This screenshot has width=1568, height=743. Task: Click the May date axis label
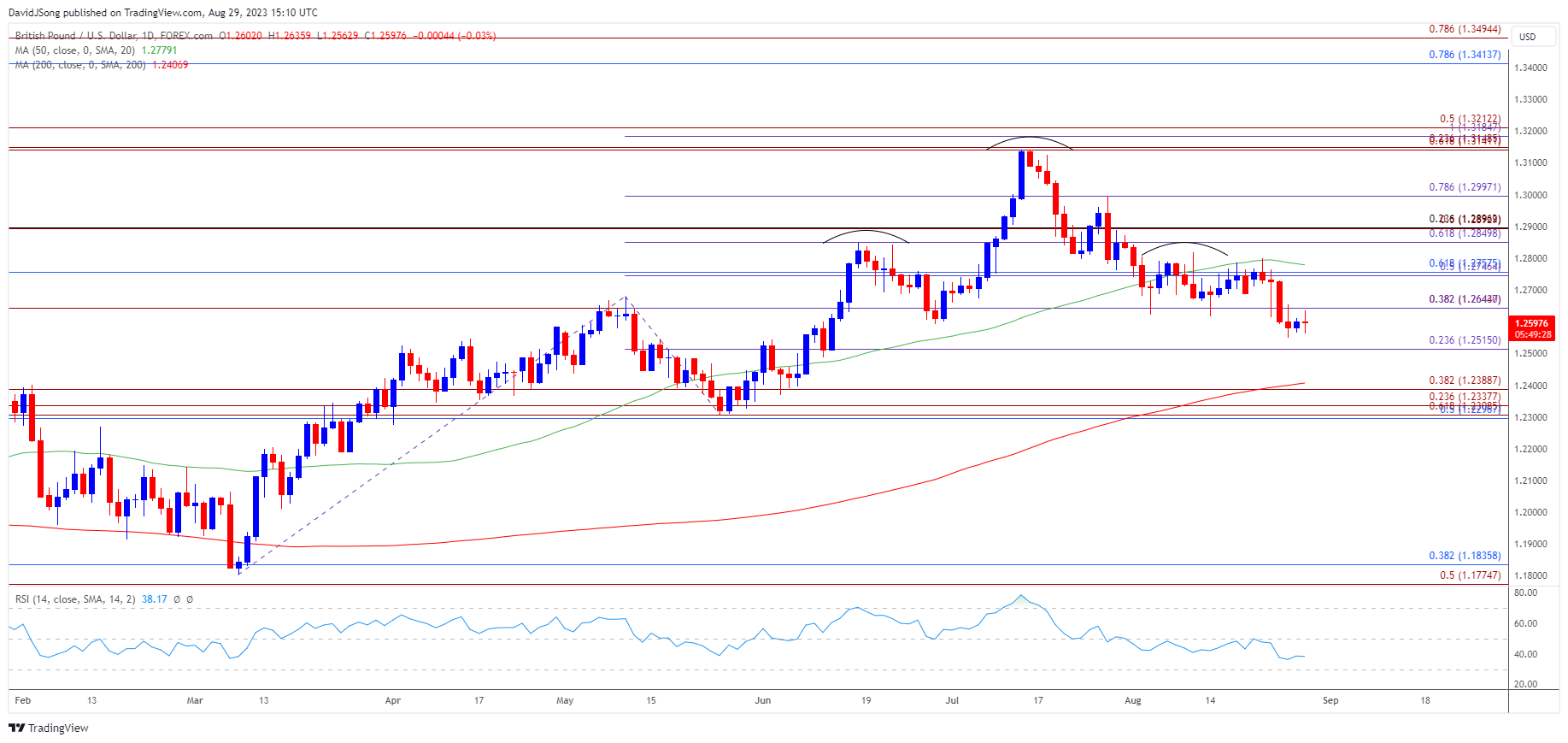click(565, 701)
